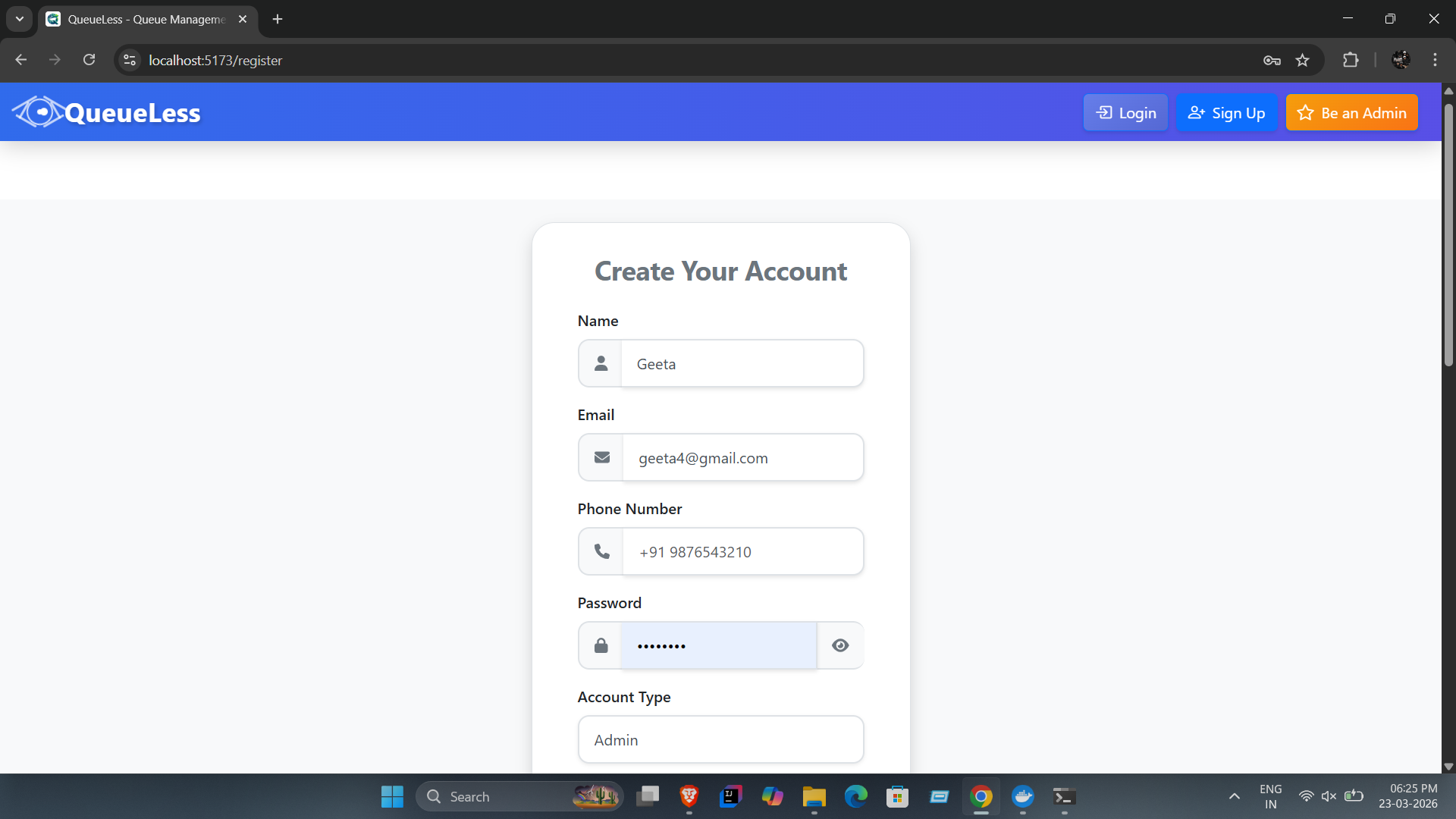Open the Chrome profile avatar

[x=1401, y=60]
